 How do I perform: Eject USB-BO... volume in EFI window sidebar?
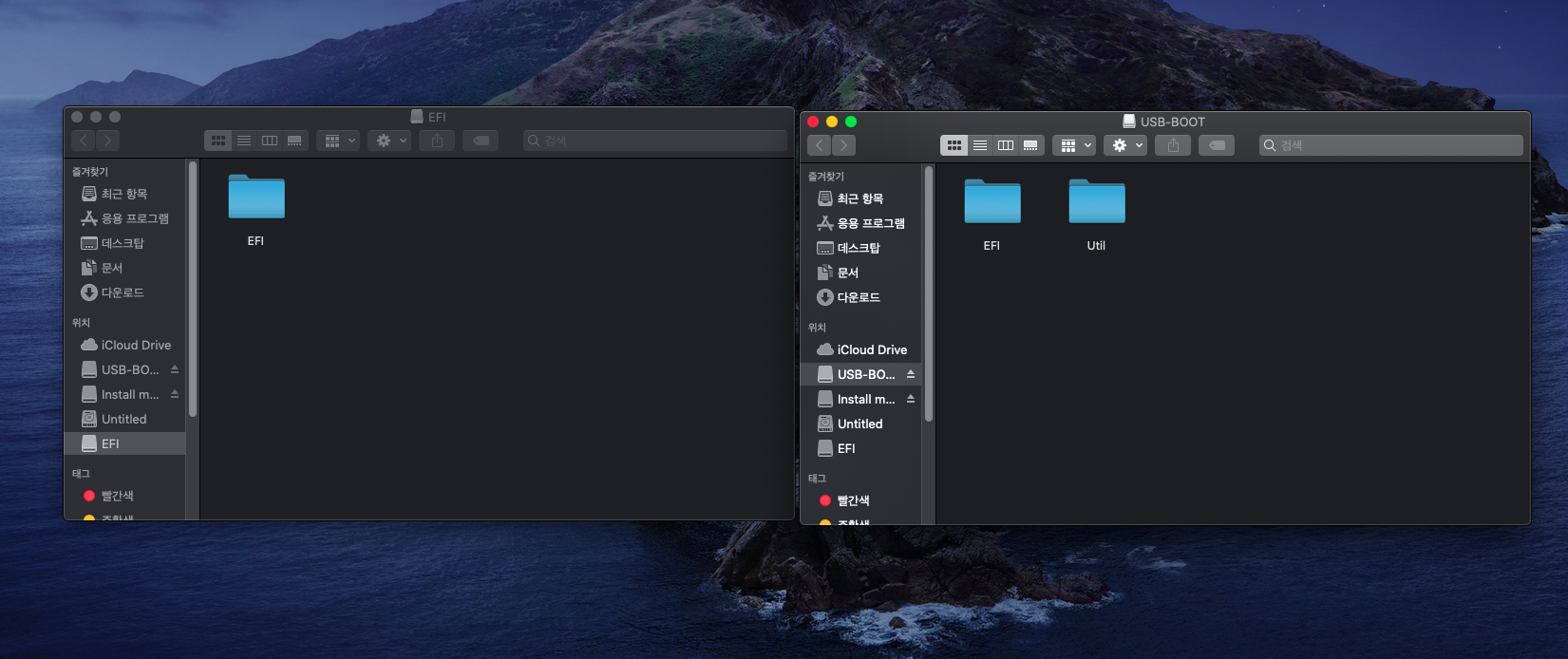[175, 369]
